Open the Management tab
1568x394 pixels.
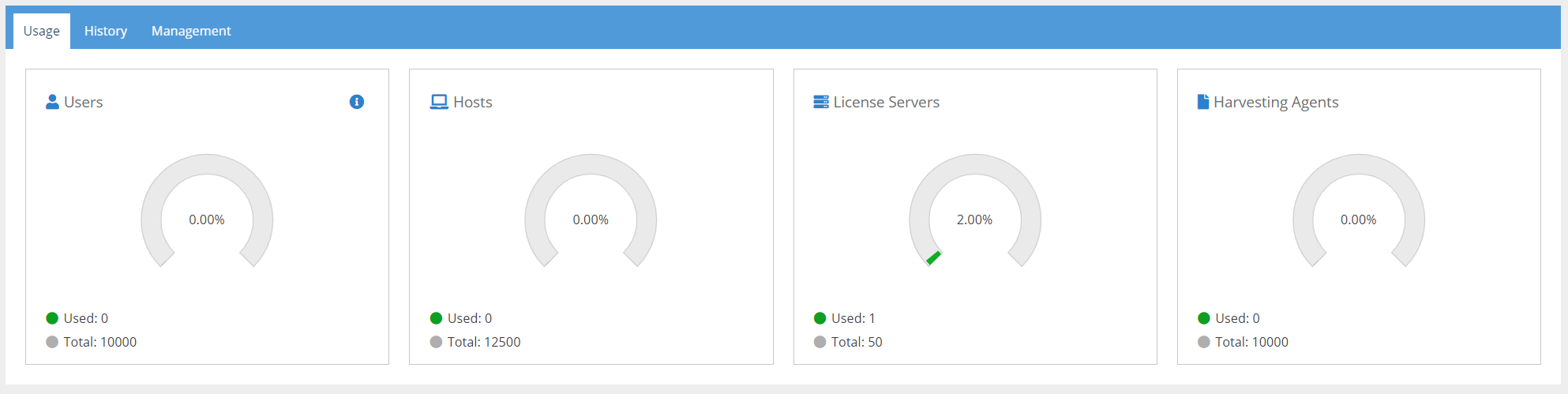click(191, 31)
